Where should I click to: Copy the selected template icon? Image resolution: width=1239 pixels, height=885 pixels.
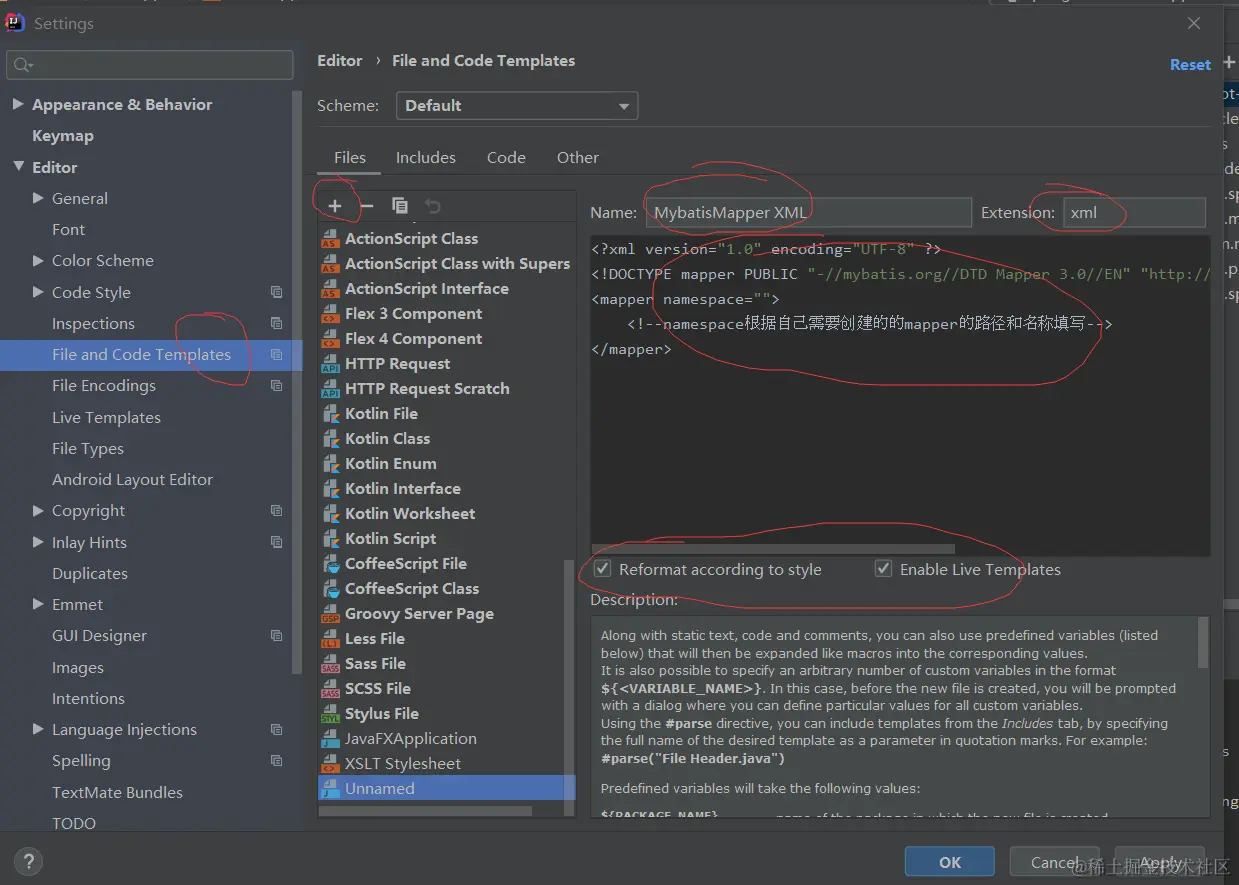click(400, 206)
